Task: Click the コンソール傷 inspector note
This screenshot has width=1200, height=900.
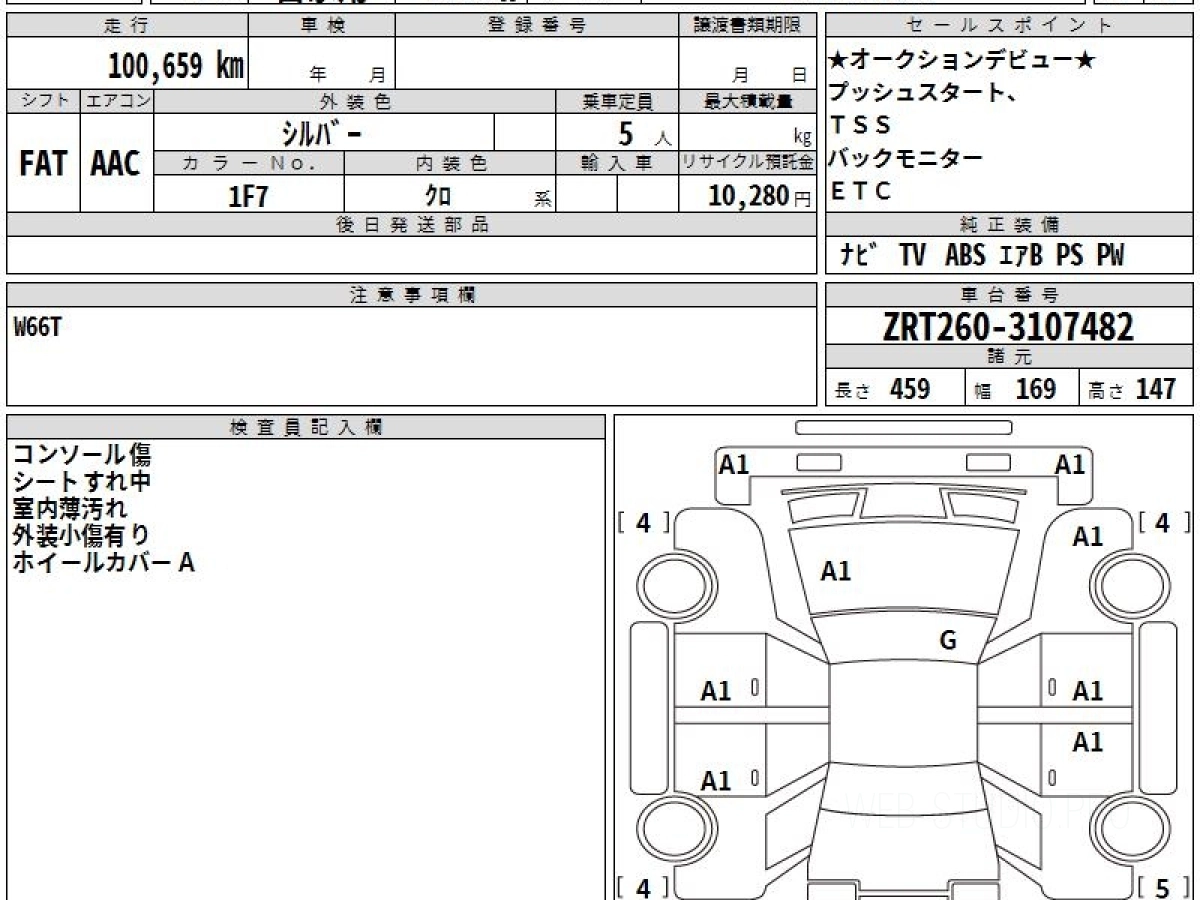Action: click(x=82, y=455)
